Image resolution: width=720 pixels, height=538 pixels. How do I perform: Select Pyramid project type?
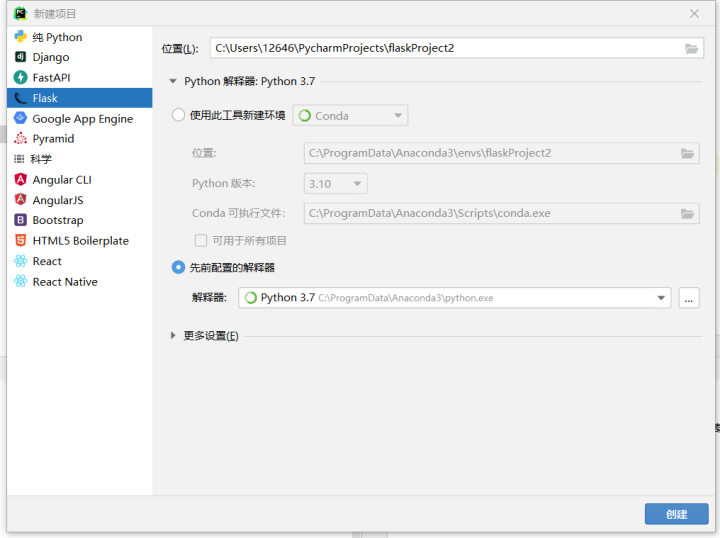point(79,139)
